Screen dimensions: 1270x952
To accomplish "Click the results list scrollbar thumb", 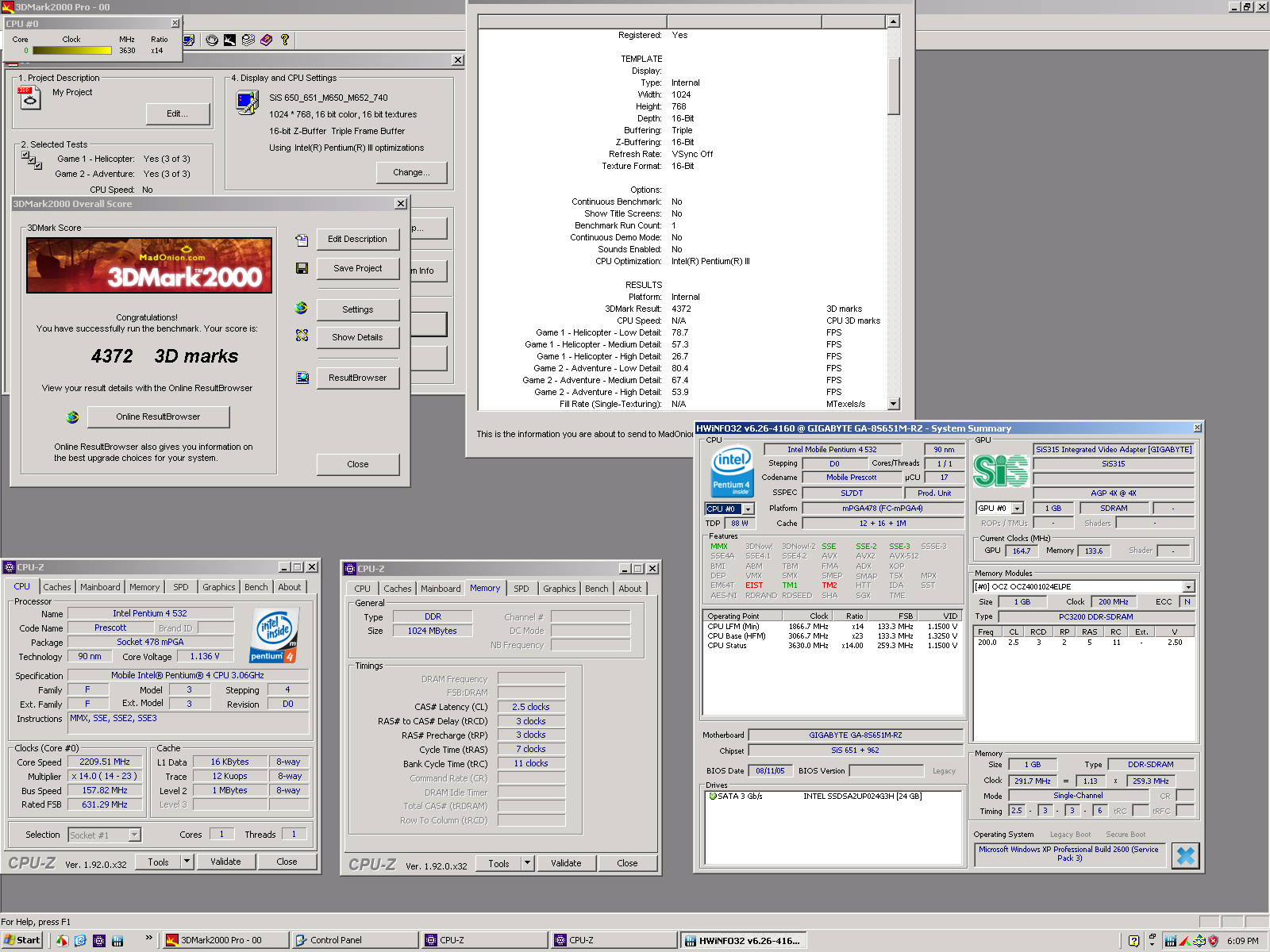I will click(x=894, y=86).
